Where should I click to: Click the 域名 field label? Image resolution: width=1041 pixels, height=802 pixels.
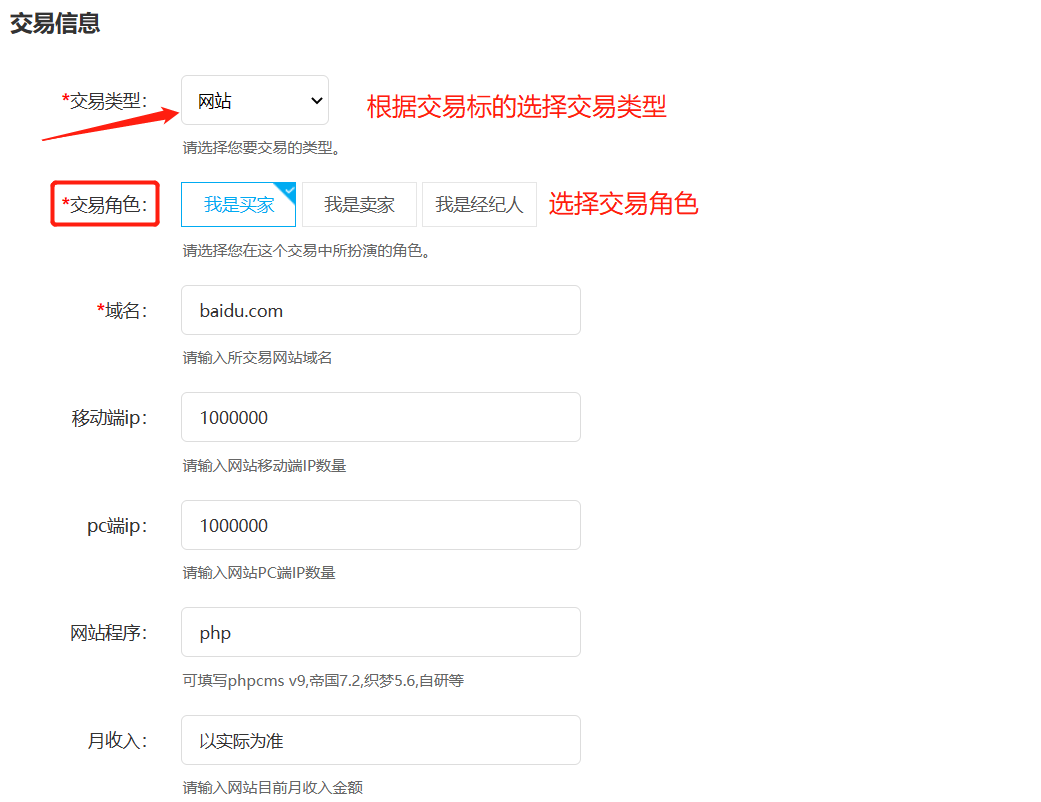[x=122, y=311]
